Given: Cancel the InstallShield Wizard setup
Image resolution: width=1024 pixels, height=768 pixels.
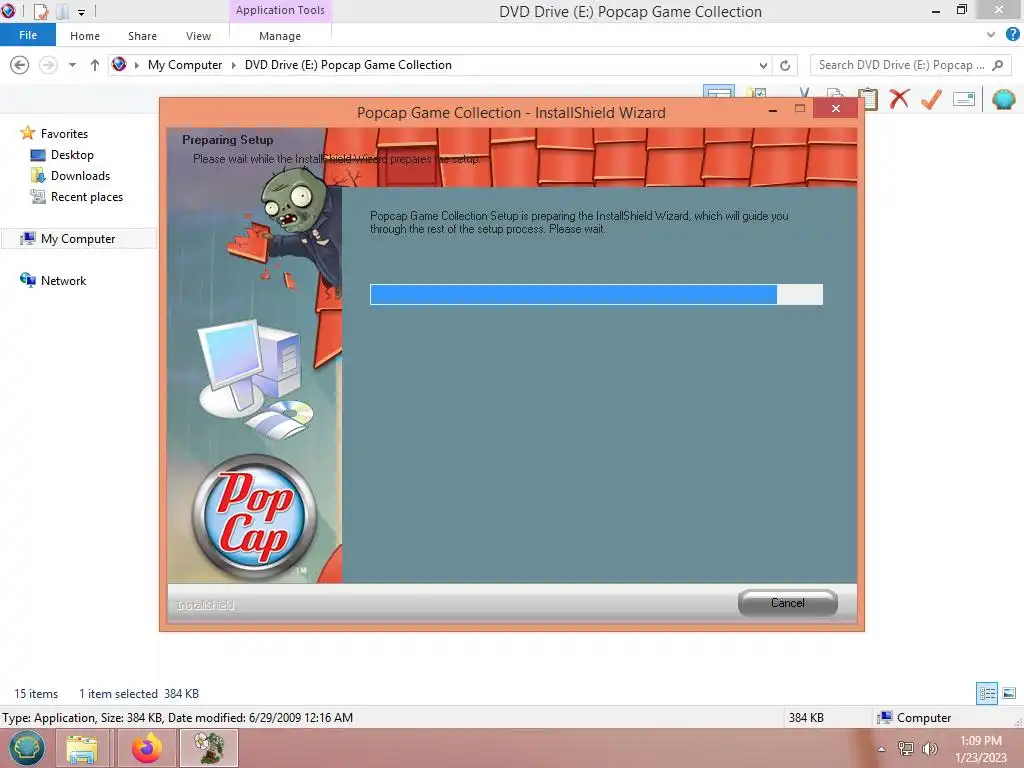Looking at the screenshot, I should point(787,603).
